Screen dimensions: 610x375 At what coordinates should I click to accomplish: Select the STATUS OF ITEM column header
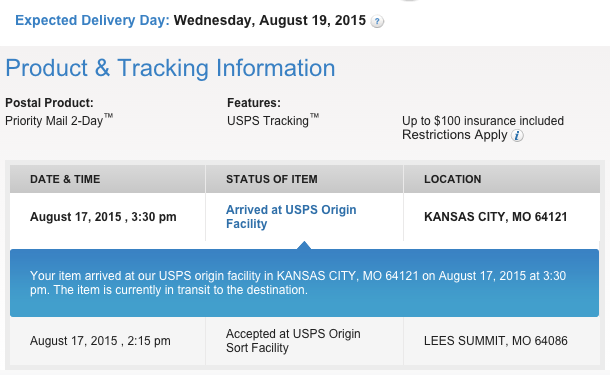coord(304,179)
